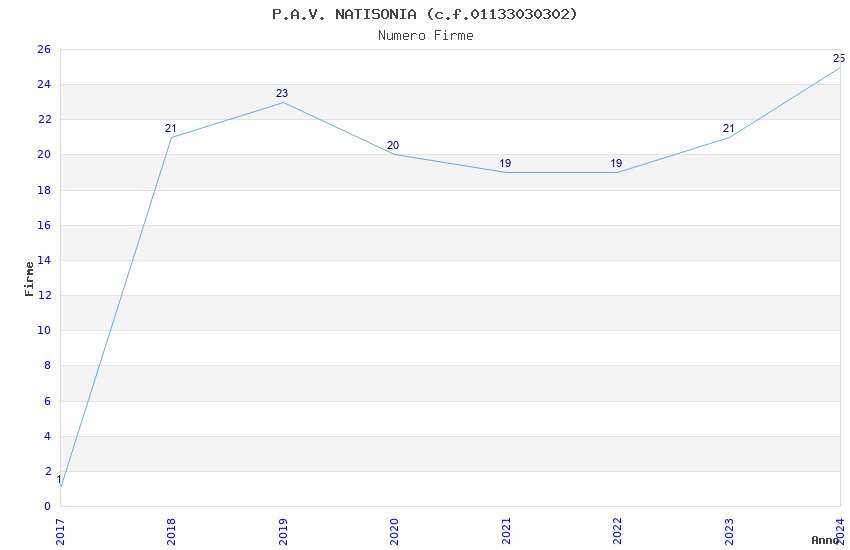Click the data label 19 above 2021
This screenshot has width=850, height=550.
(x=505, y=163)
